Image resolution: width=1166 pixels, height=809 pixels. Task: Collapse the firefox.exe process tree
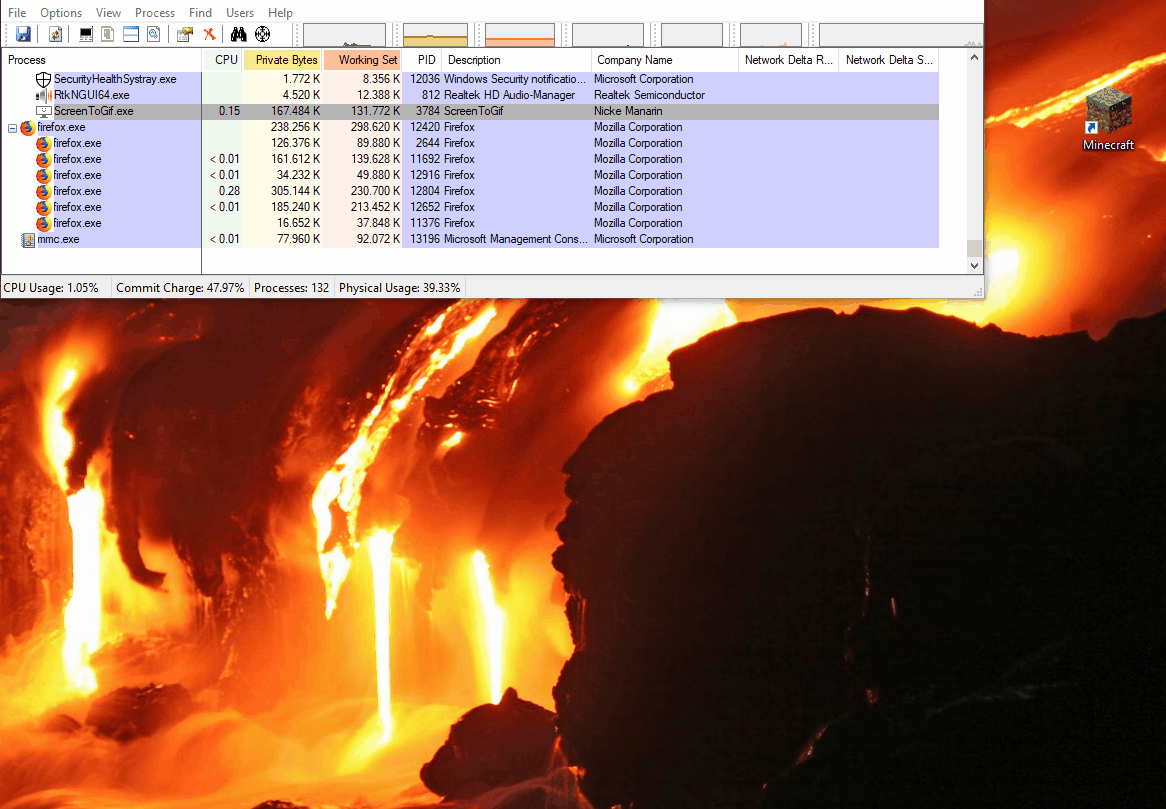coord(13,128)
